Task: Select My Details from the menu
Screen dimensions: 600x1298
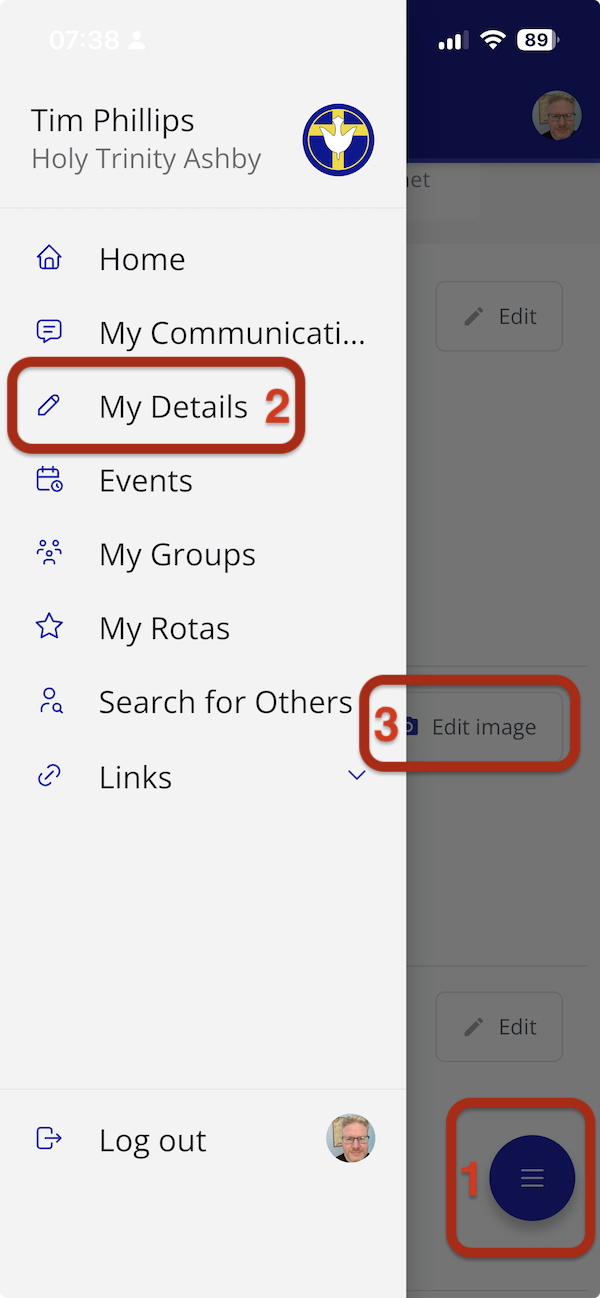Action: 173,407
